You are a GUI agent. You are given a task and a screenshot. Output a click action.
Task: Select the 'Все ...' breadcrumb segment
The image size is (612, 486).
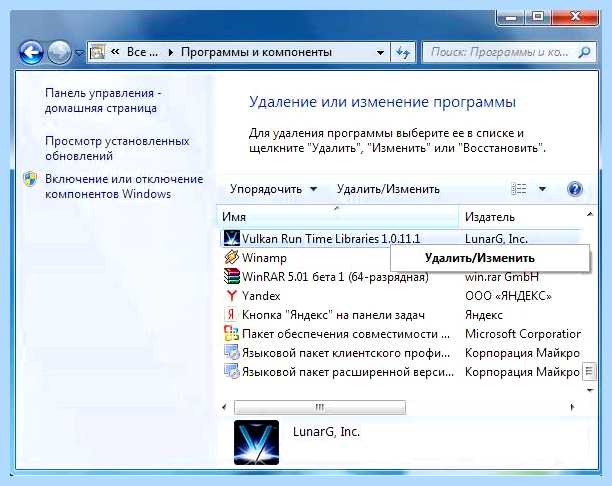point(142,52)
